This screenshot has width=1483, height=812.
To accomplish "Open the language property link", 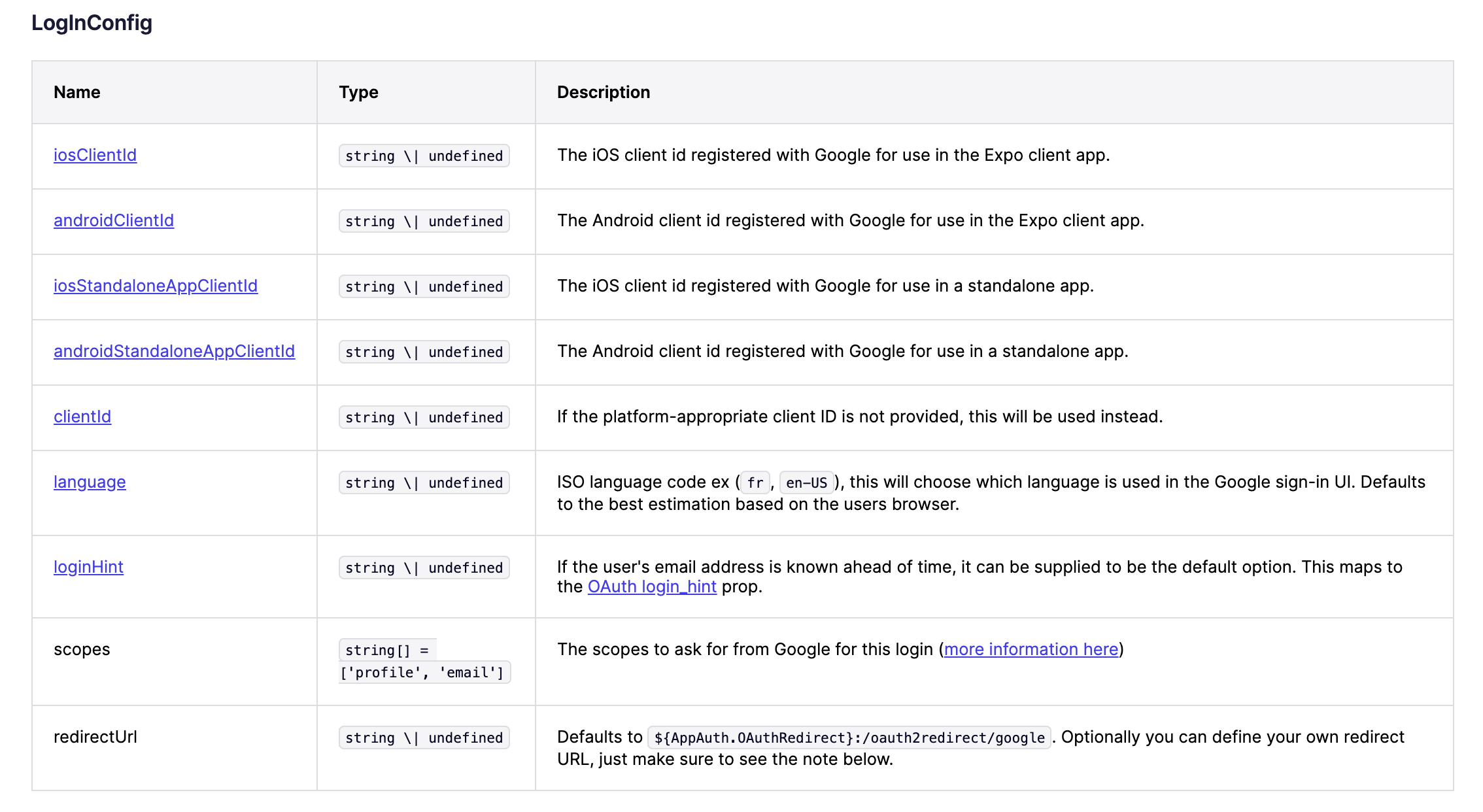I will pos(90,482).
